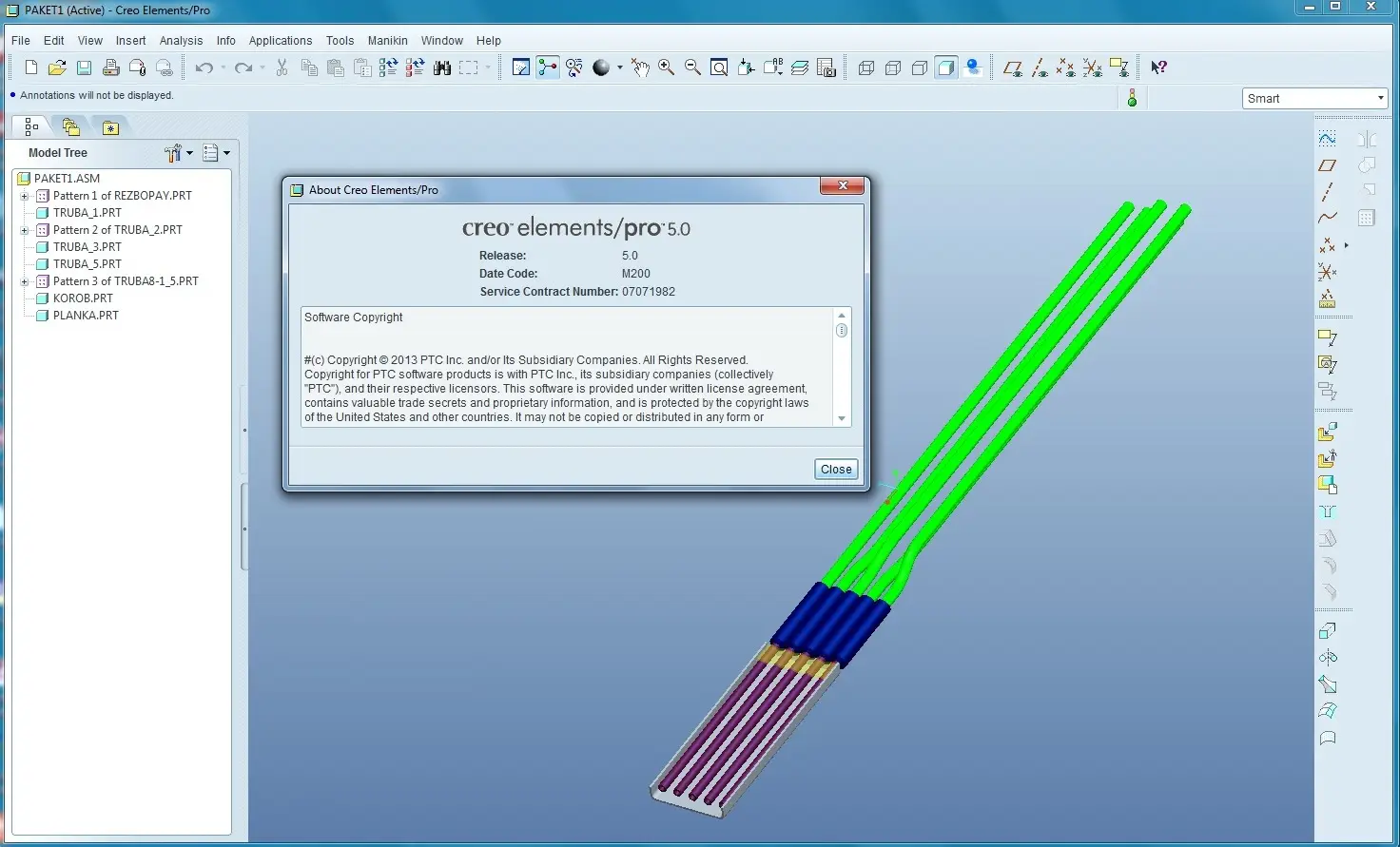The image size is (1400, 847).
Task: Open the undo history dropdown arrow
Action: [224, 67]
